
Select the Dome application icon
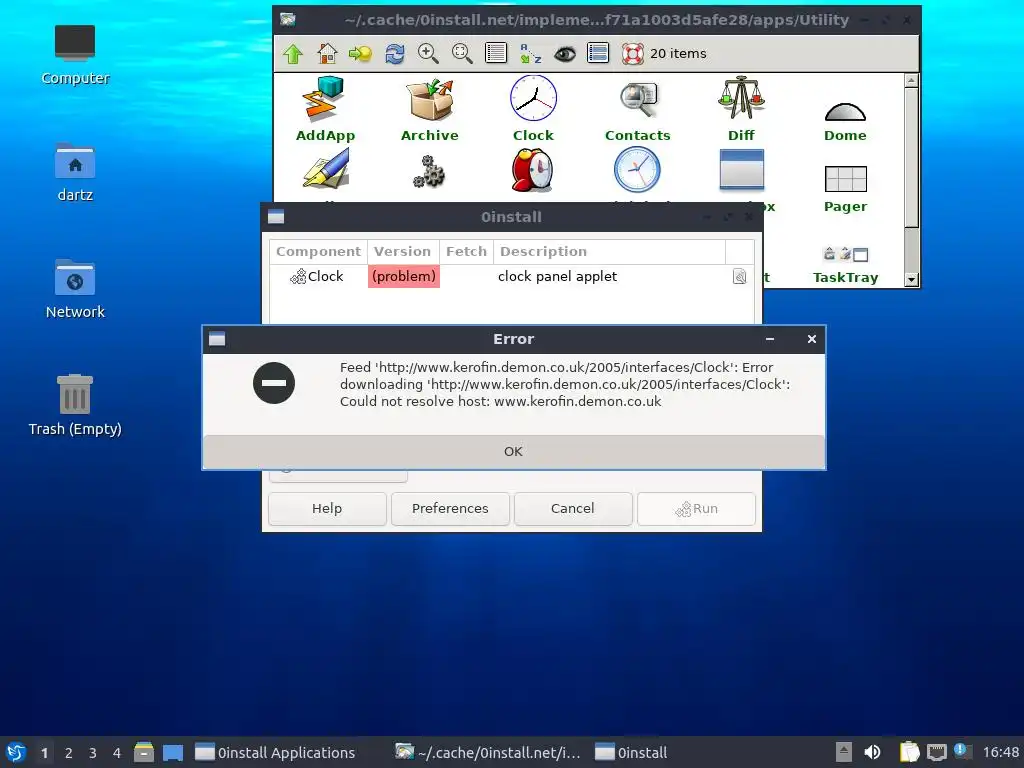[845, 122]
